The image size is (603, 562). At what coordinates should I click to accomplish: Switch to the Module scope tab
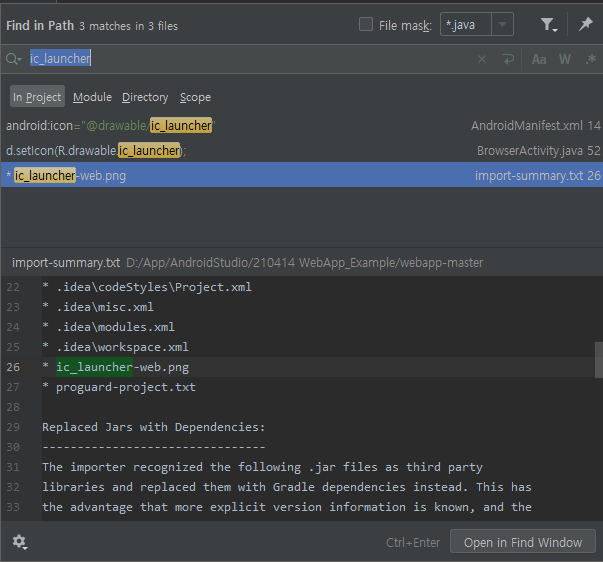tap(92, 97)
